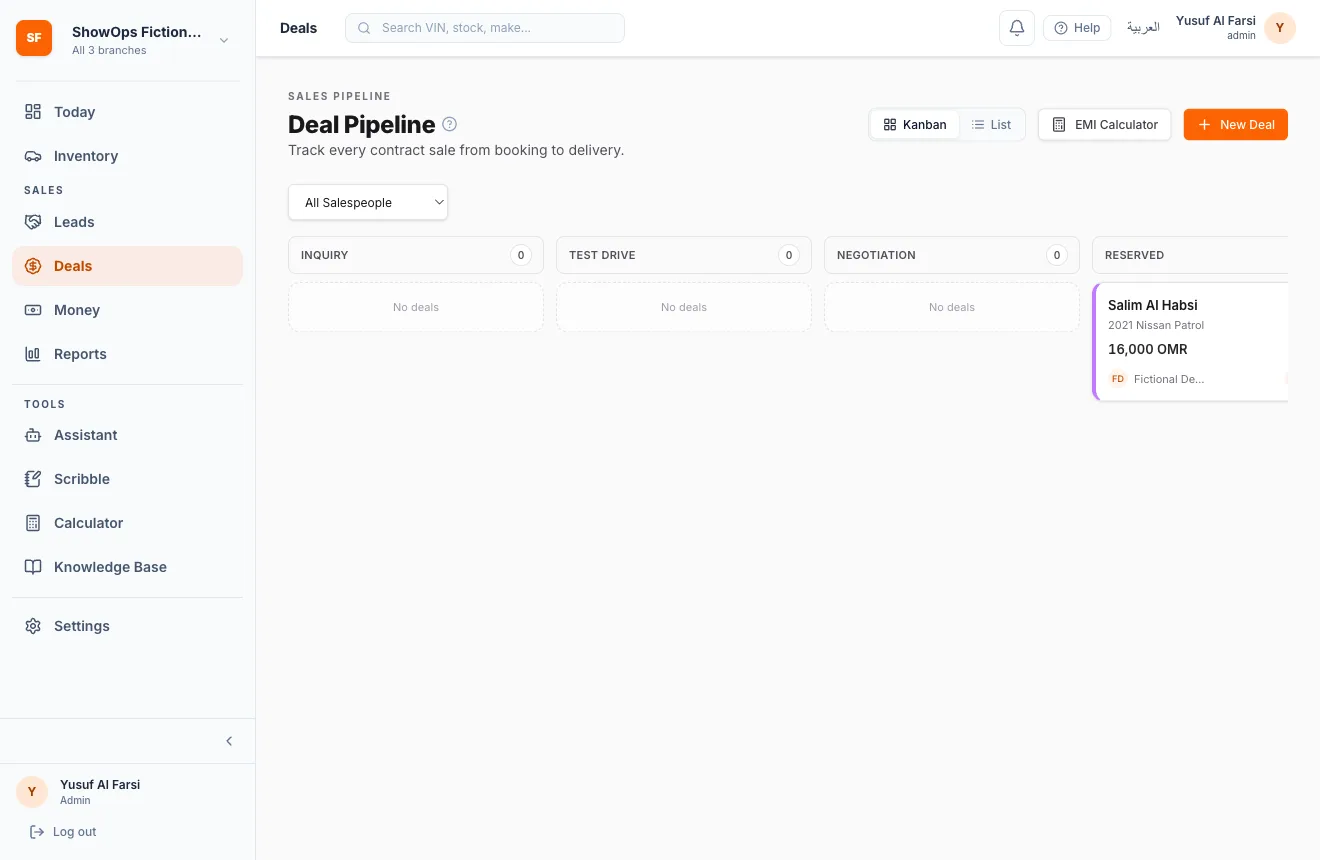This screenshot has height=860, width=1320.
Task: Click the Y avatar in the top bar
Action: (1280, 28)
